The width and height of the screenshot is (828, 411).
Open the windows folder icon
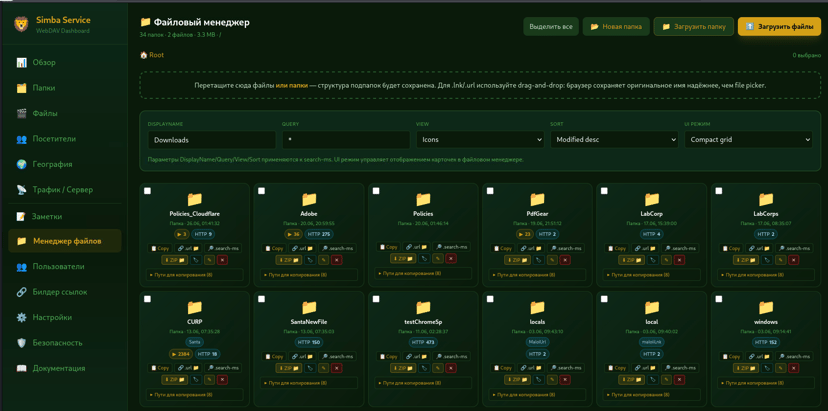coord(766,307)
